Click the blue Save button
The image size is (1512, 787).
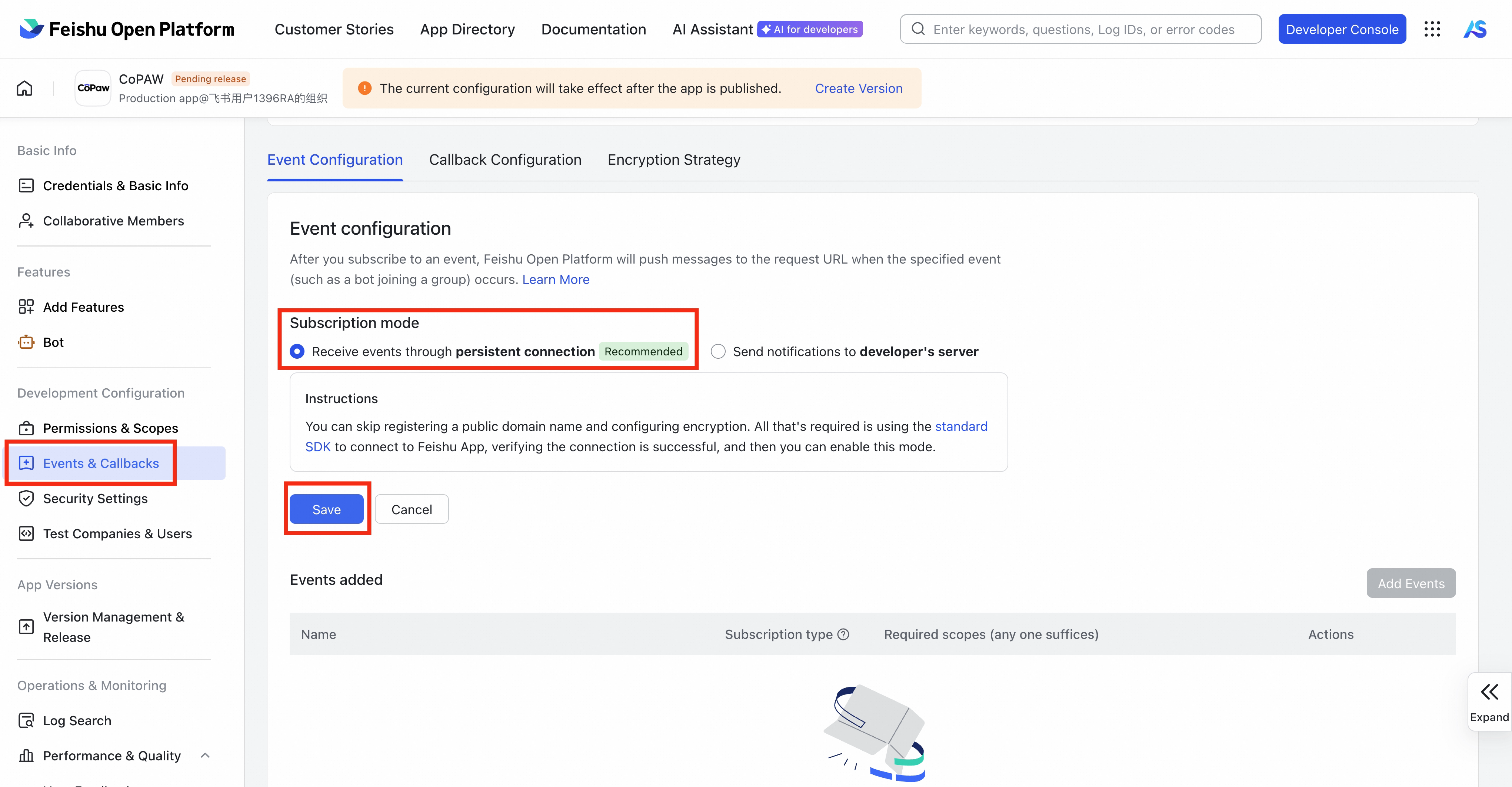326,509
